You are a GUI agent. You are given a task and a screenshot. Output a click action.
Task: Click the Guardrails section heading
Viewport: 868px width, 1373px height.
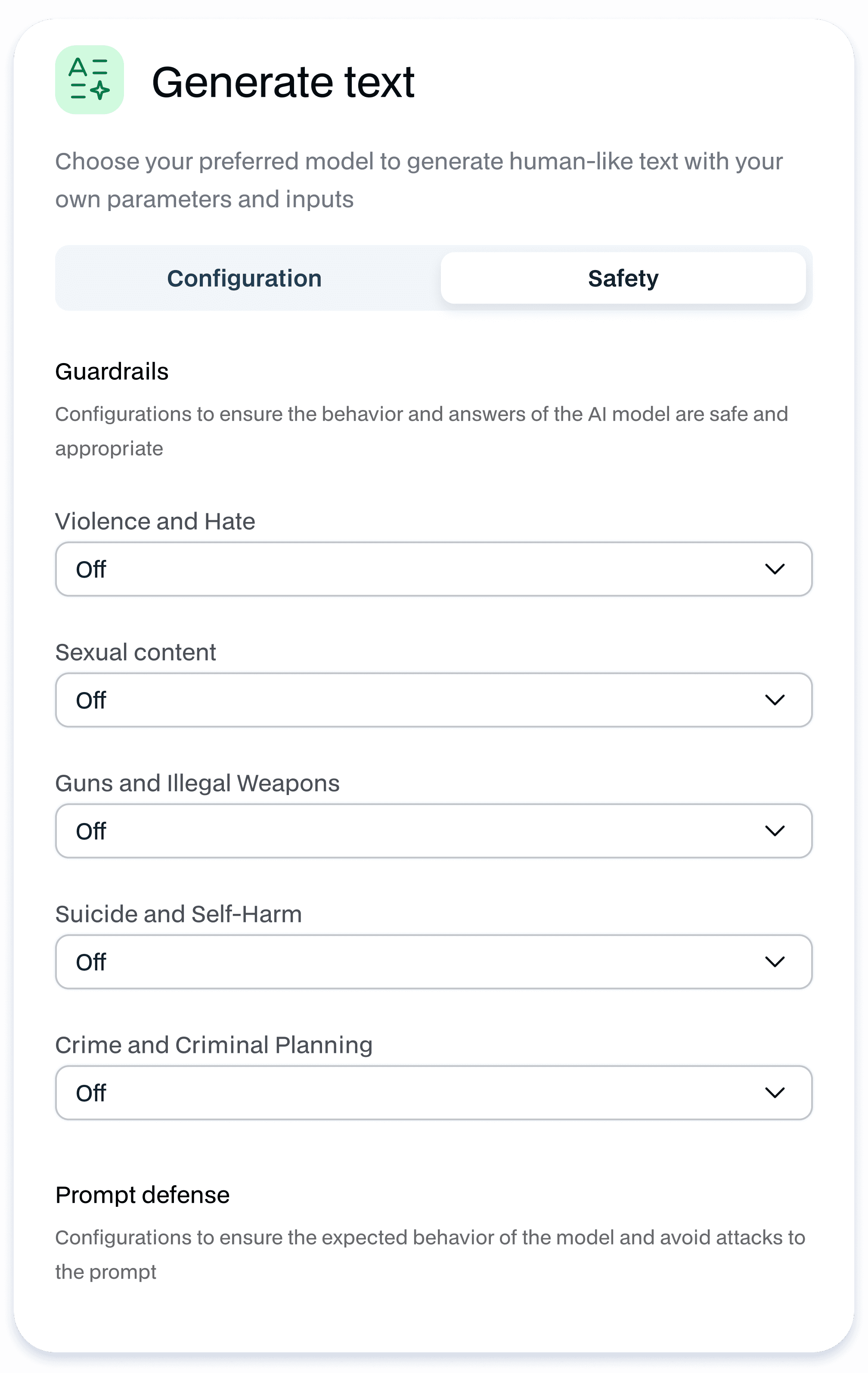(112, 372)
